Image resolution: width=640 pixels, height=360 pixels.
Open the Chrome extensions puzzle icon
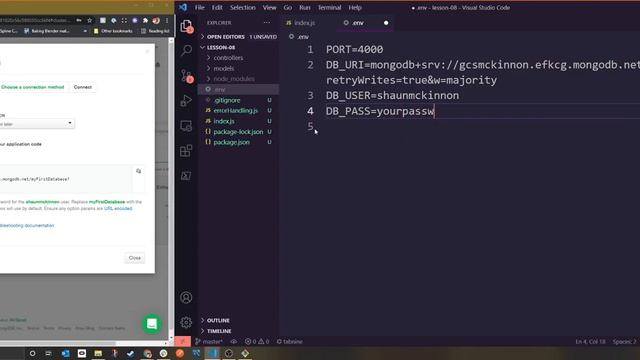145,20
